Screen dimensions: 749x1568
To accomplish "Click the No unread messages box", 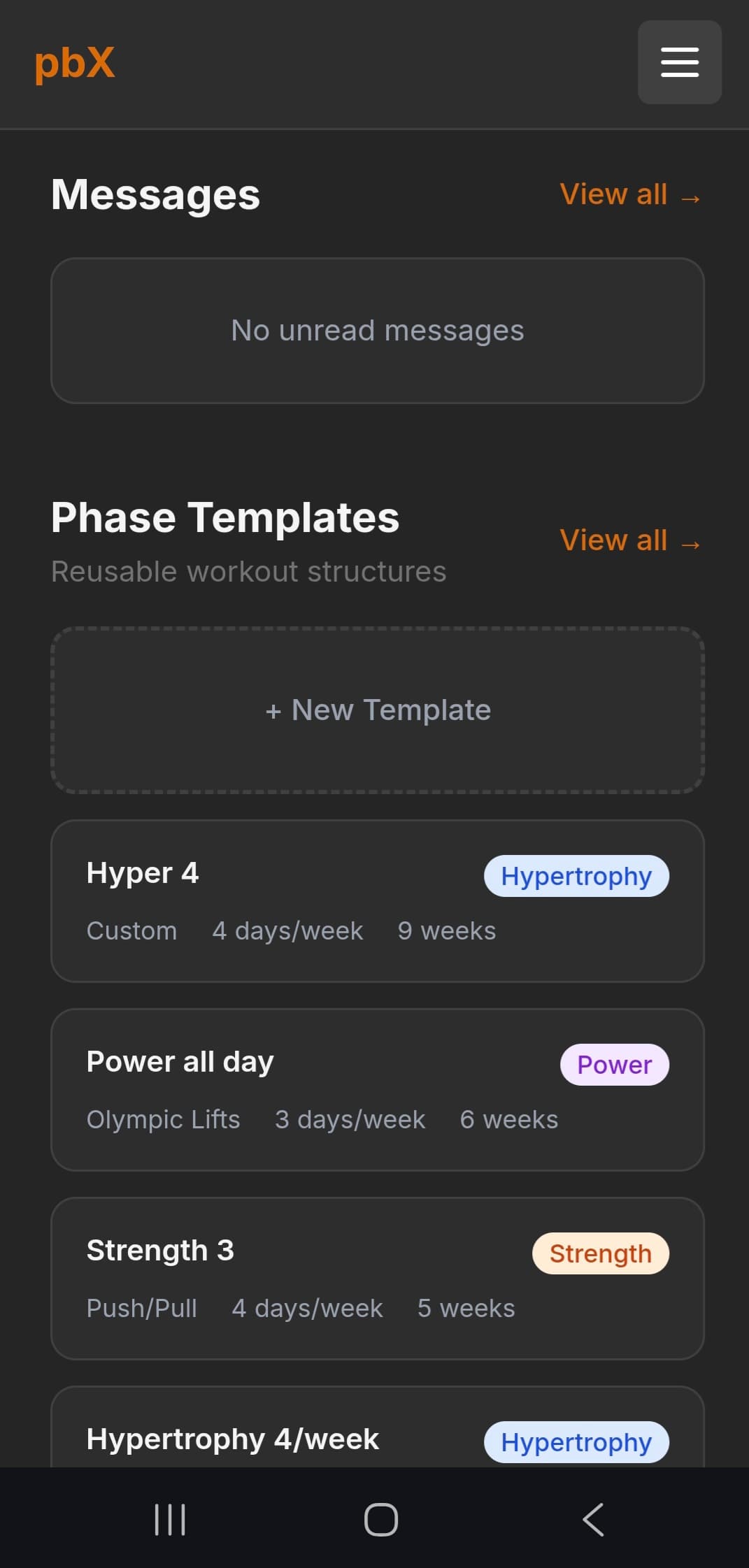I will [378, 331].
